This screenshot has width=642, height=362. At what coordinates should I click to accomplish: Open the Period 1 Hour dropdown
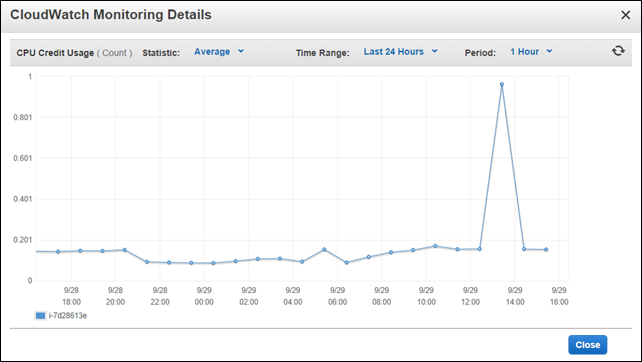coord(531,52)
